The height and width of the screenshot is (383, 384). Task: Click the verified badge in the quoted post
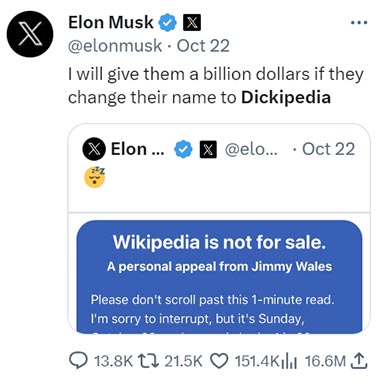(x=184, y=149)
